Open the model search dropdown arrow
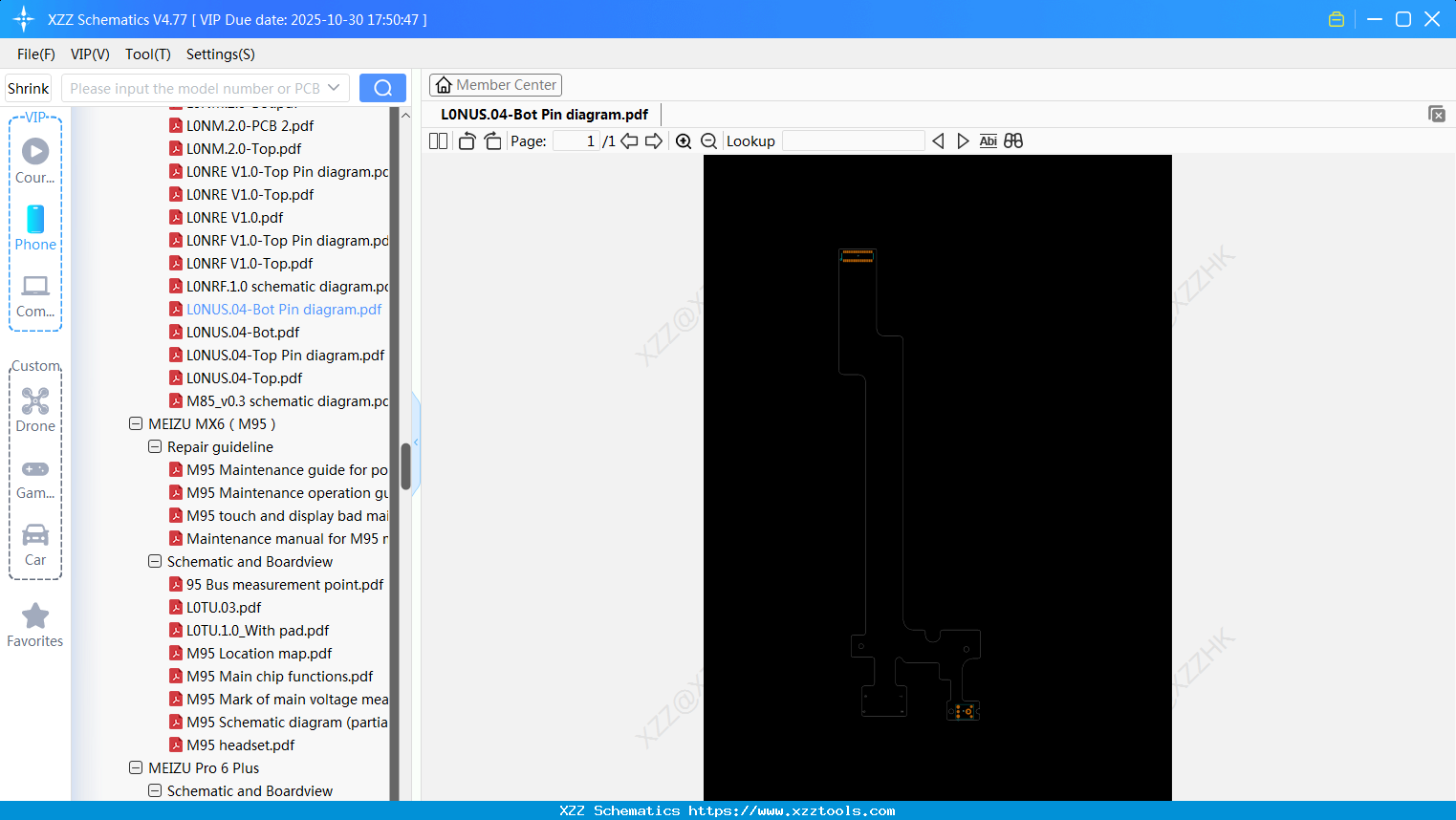This screenshot has width=1456, height=820. pyautogui.click(x=335, y=87)
